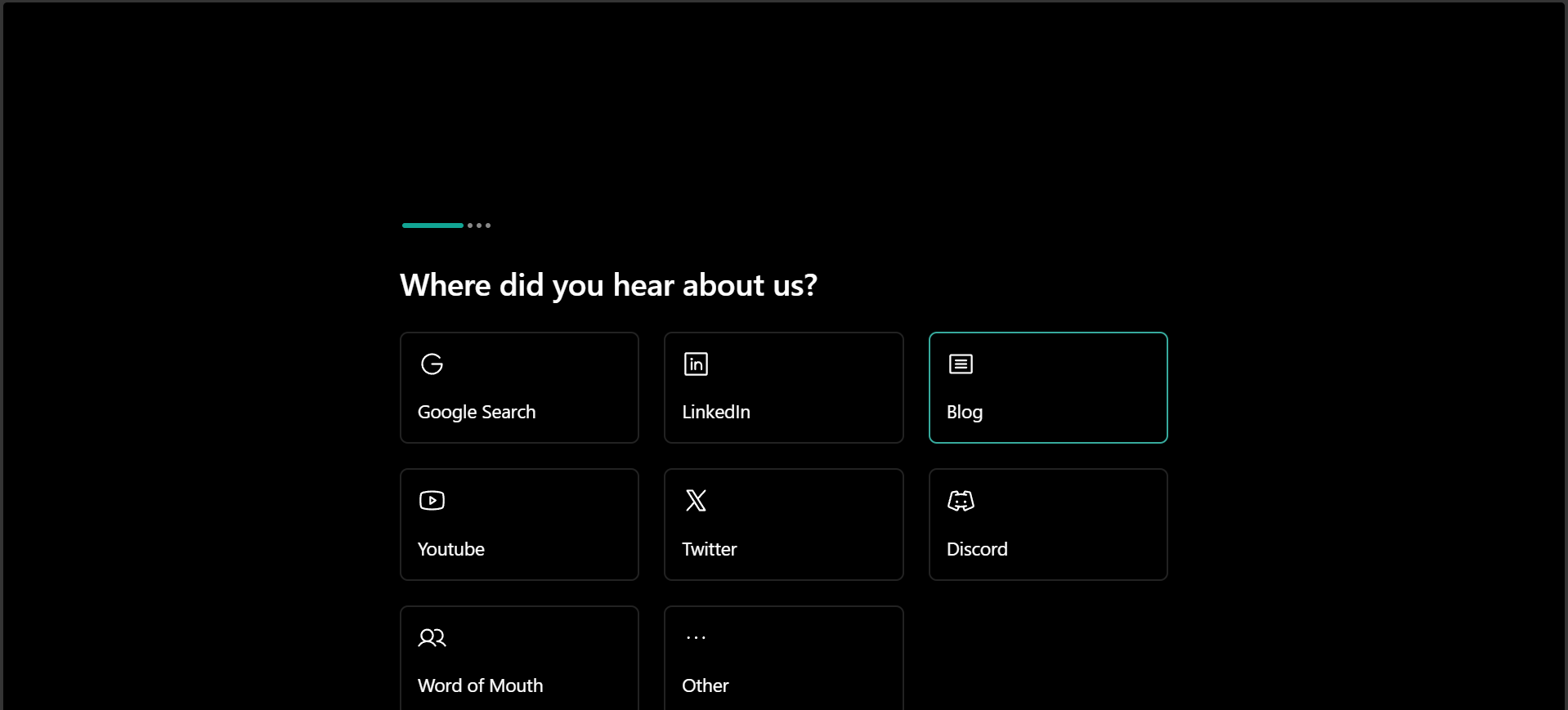Click the Google G icon
This screenshot has width=1568, height=710.
[432, 364]
